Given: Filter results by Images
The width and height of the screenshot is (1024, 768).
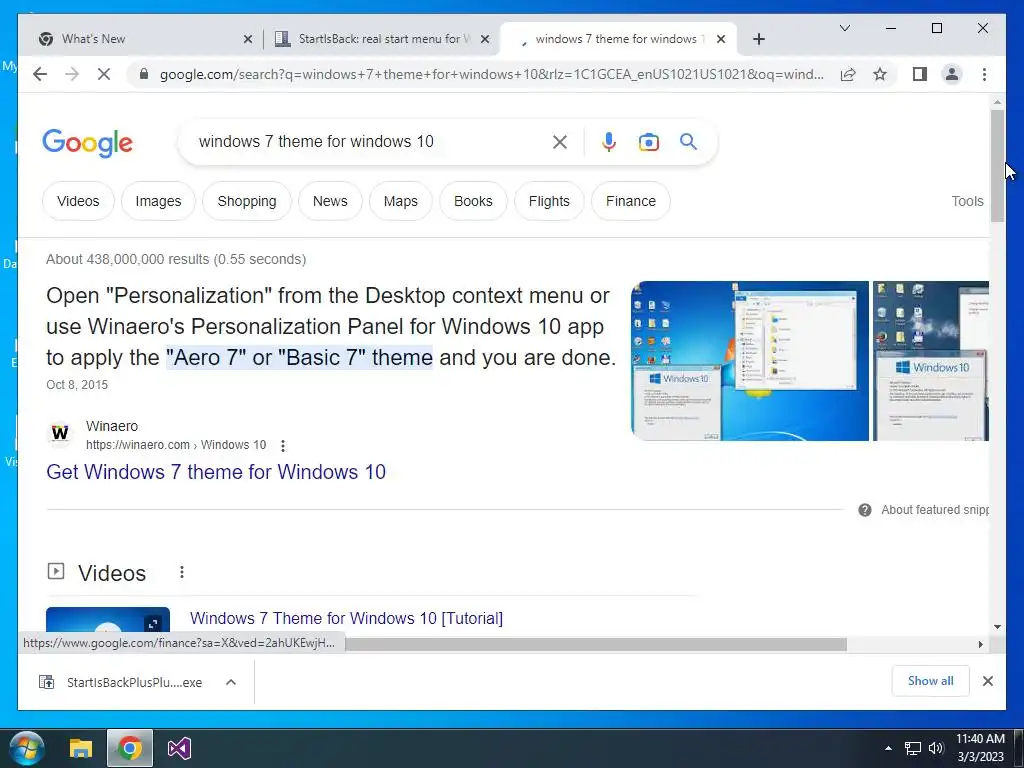Looking at the screenshot, I should click(158, 201).
